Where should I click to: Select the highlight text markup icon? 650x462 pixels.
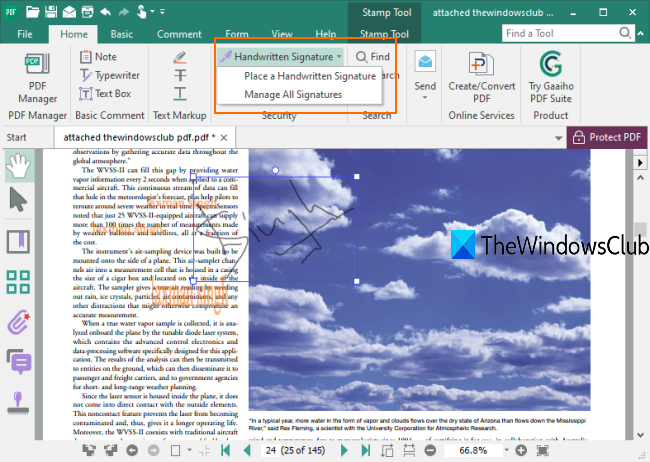pyautogui.click(x=179, y=57)
